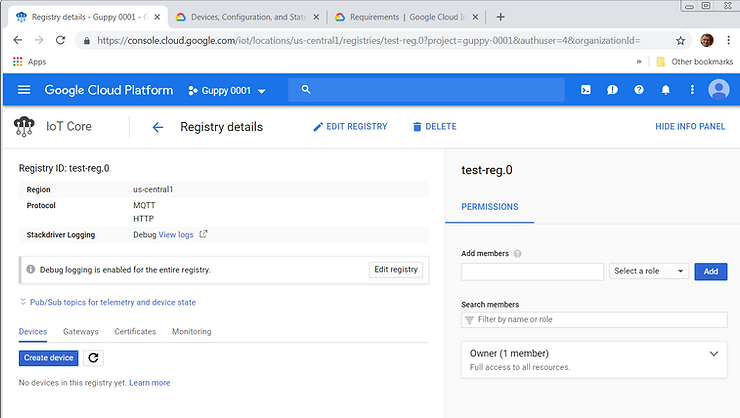The width and height of the screenshot is (740, 418).
Task: Activate Cloud Shell icon in header
Action: point(586,90)
